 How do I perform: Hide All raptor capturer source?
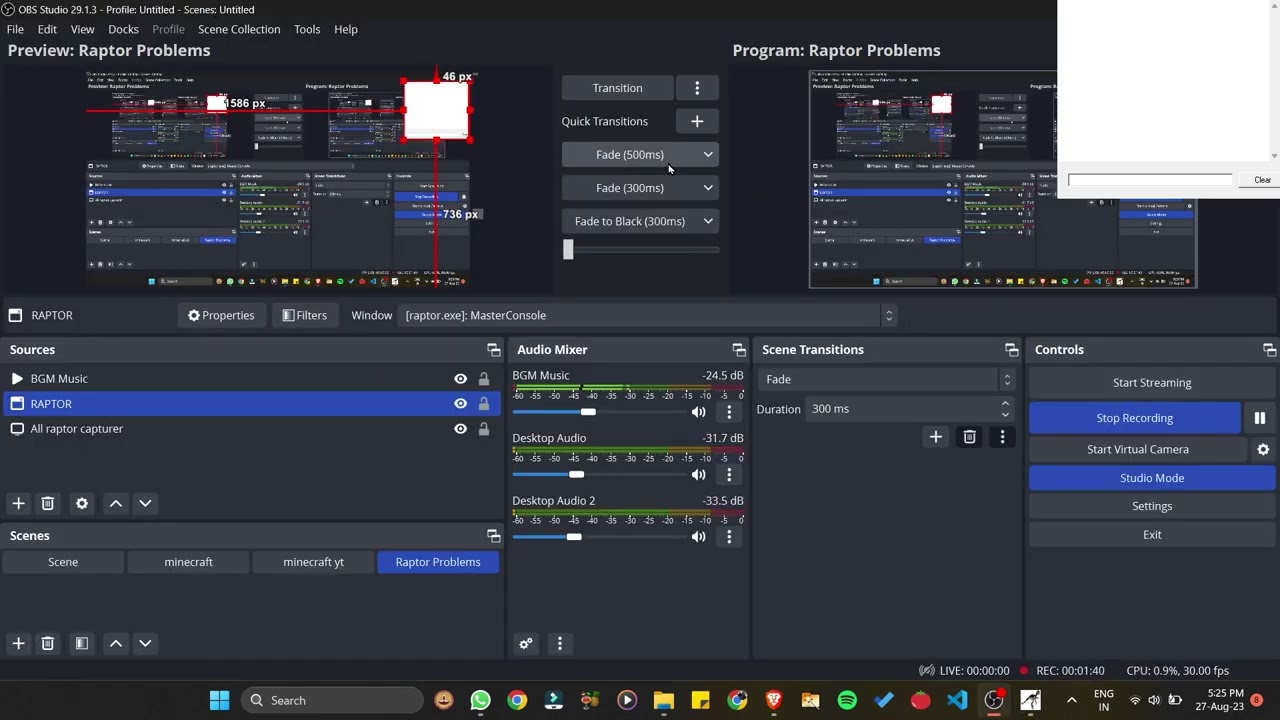460,429
